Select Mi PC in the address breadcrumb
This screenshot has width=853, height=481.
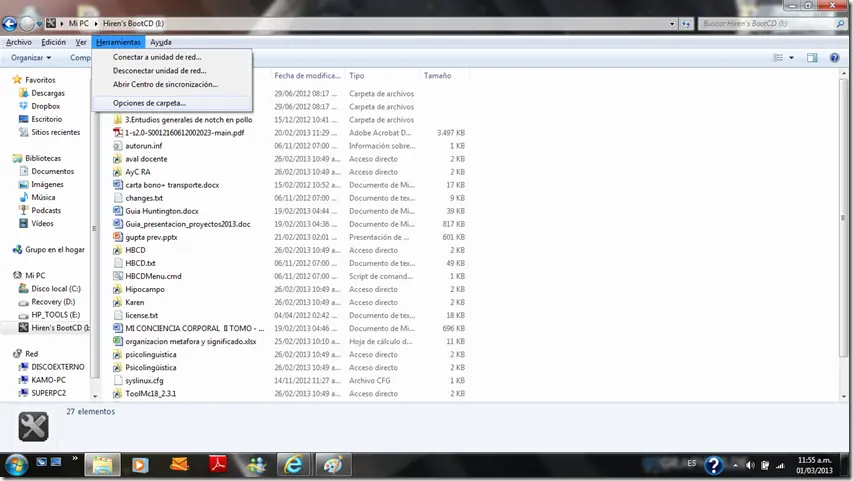click(x=78, y=23)
